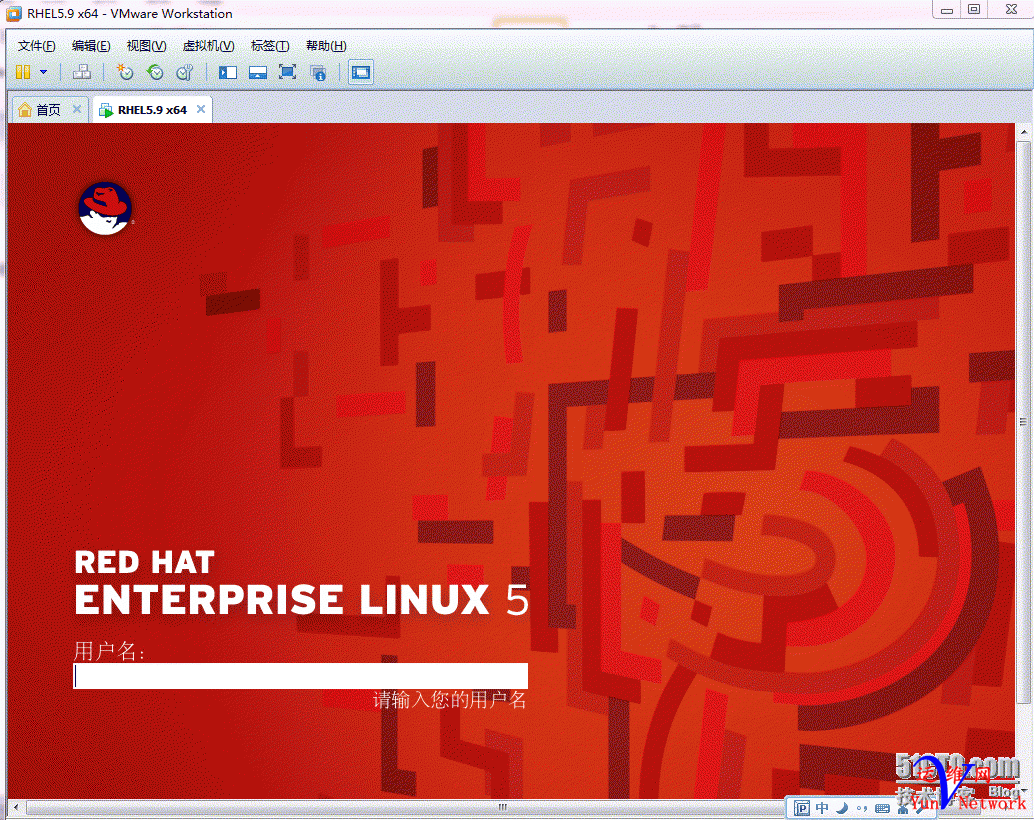Open the 编辑(E) menu
Viewport: 1034px width, 820px height.
click(91, 46)
